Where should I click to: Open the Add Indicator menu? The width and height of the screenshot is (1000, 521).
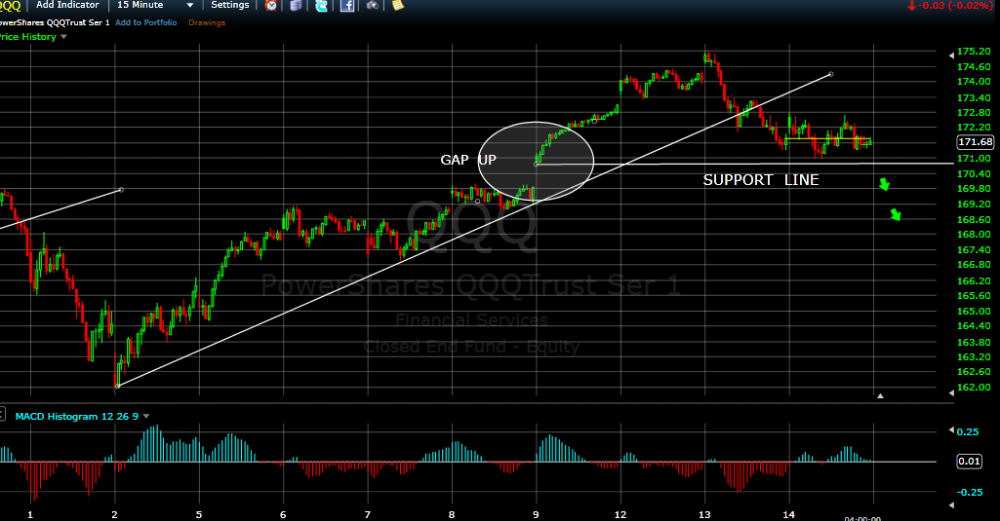pos(68,5)
